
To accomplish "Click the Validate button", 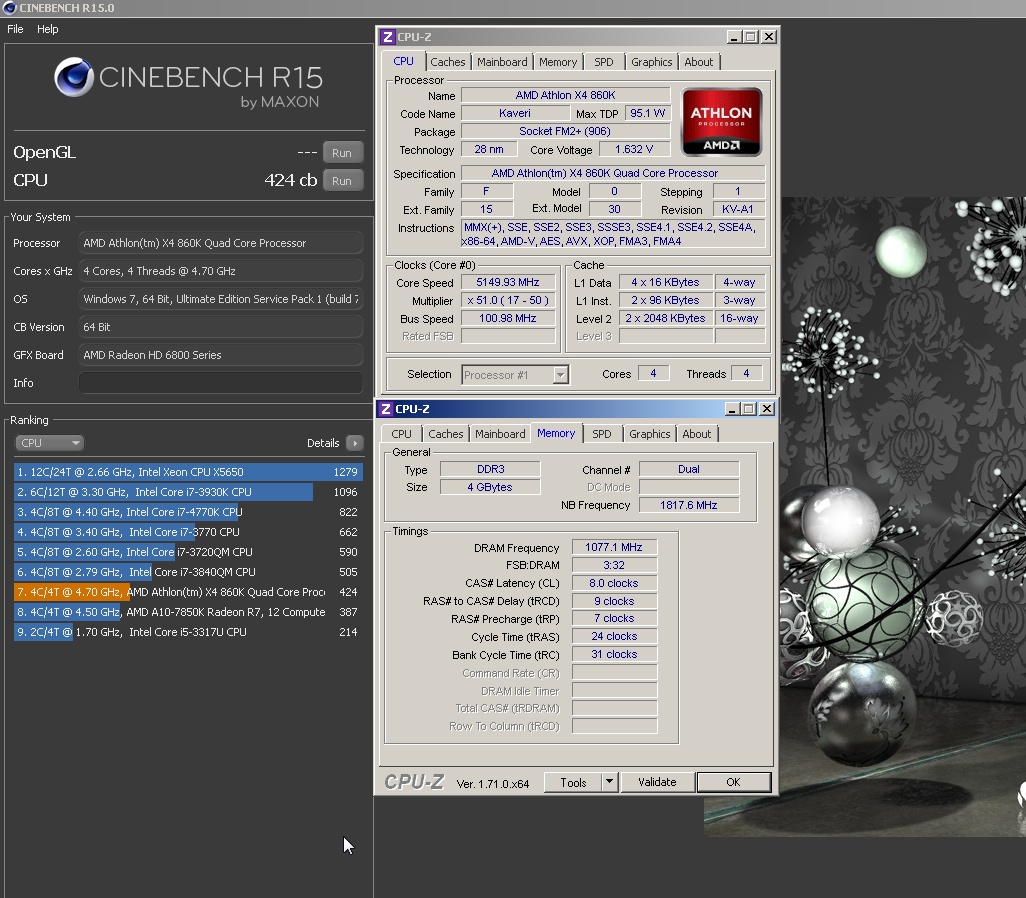I will point(657,782).
